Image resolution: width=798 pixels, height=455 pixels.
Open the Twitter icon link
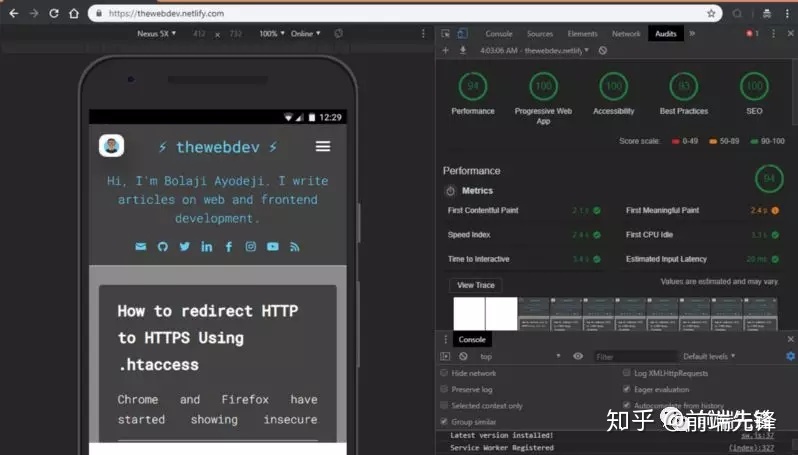184,247
